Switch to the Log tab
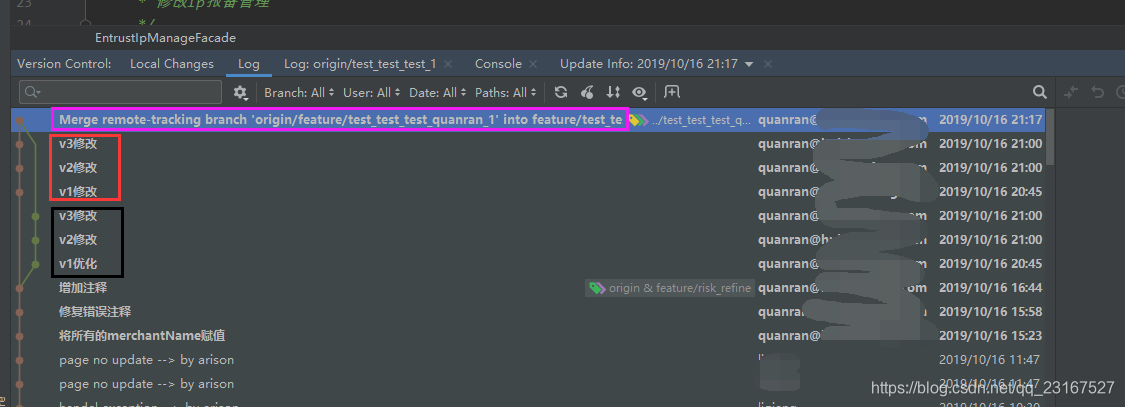The height and width of the screenshot is (407, 1125). tap(248, 64)
